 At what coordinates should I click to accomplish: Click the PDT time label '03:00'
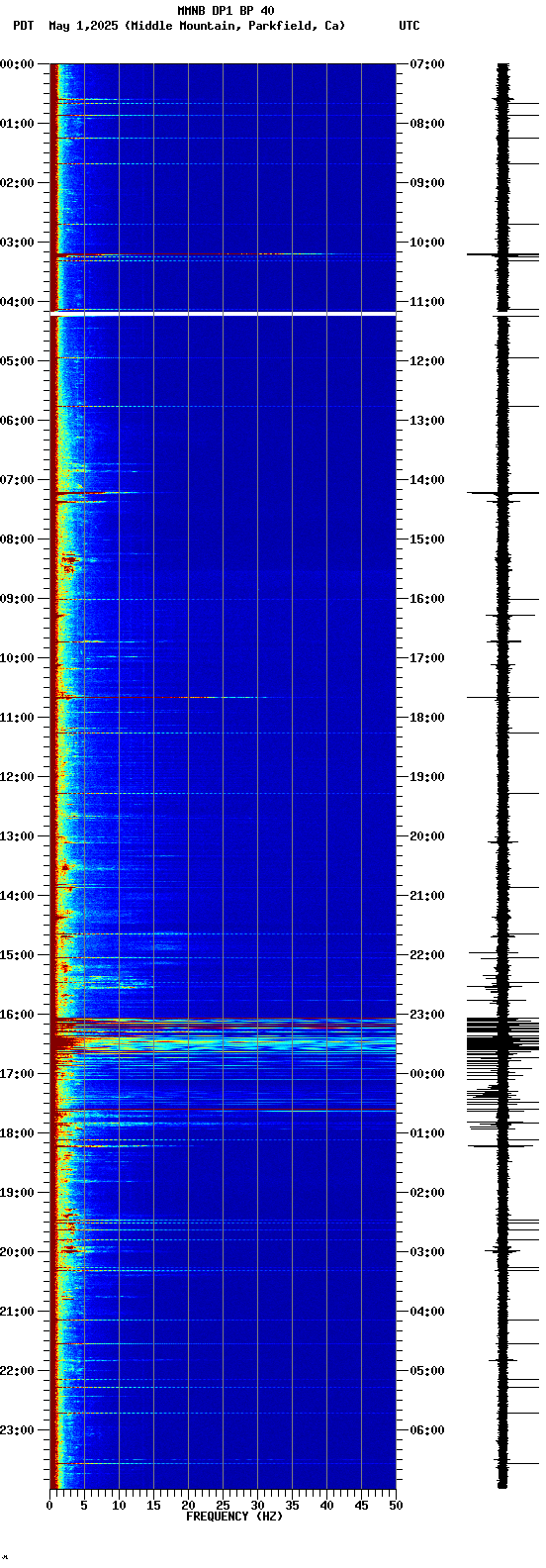pyautogui.click(x=17, y=243)
